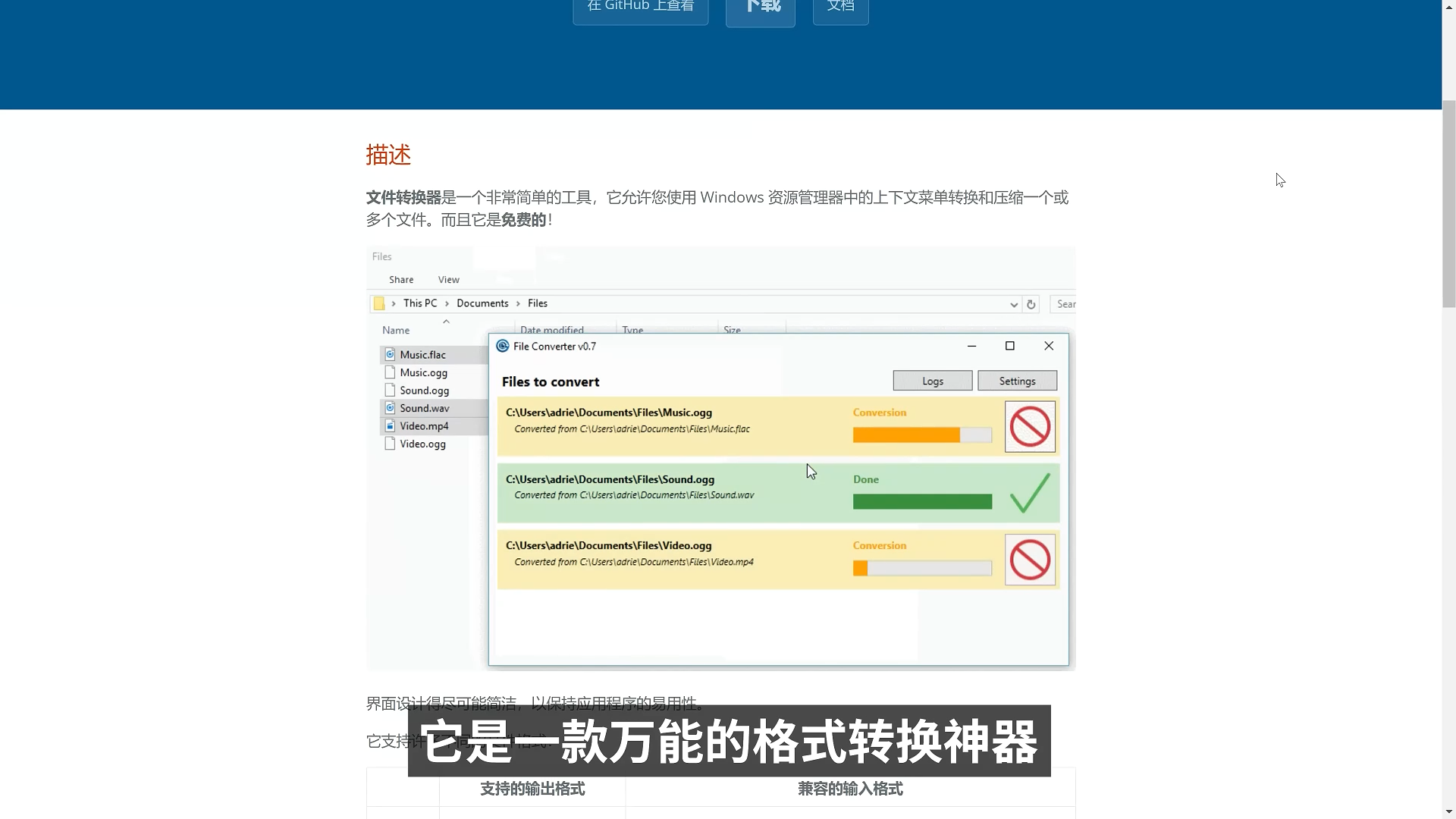Click the Music.flac file icon

(390, 355)
